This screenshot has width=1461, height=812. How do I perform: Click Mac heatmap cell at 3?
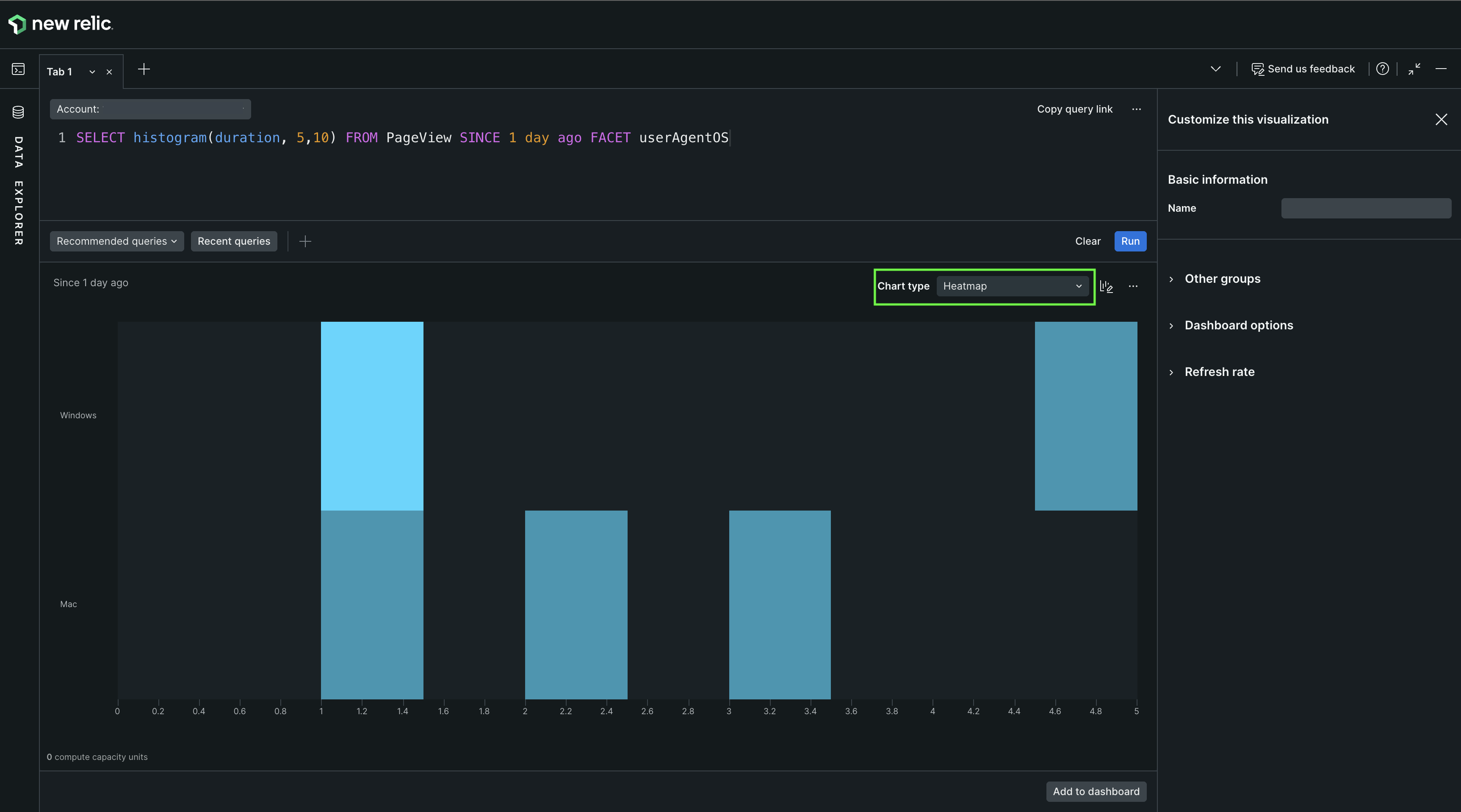[x=780, y=605]
